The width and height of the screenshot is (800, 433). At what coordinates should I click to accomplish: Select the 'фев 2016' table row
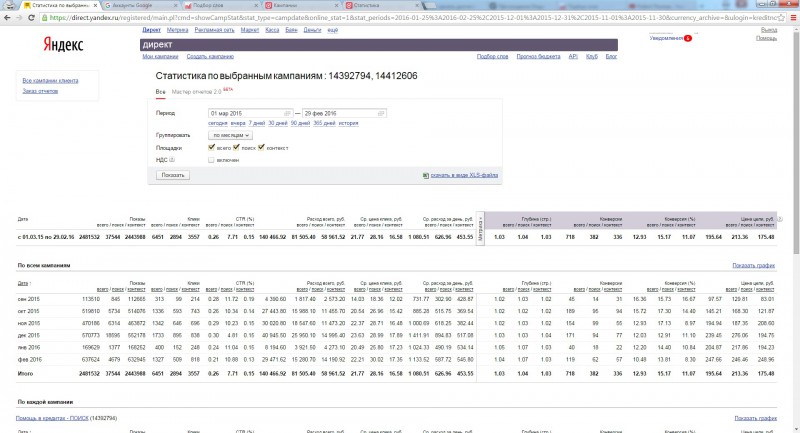tap(396, 360)
